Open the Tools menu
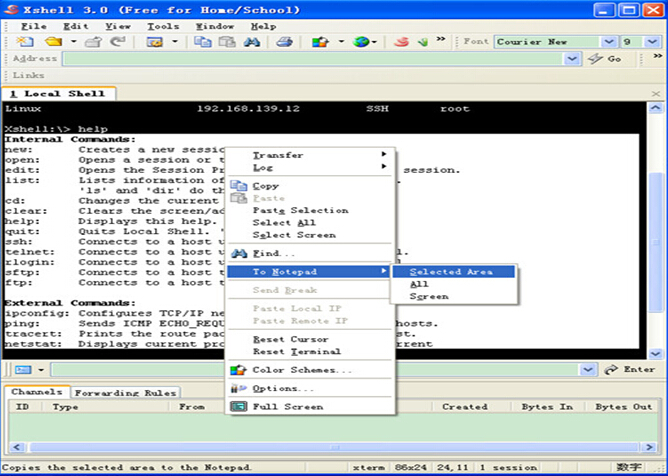 point(163,26)
